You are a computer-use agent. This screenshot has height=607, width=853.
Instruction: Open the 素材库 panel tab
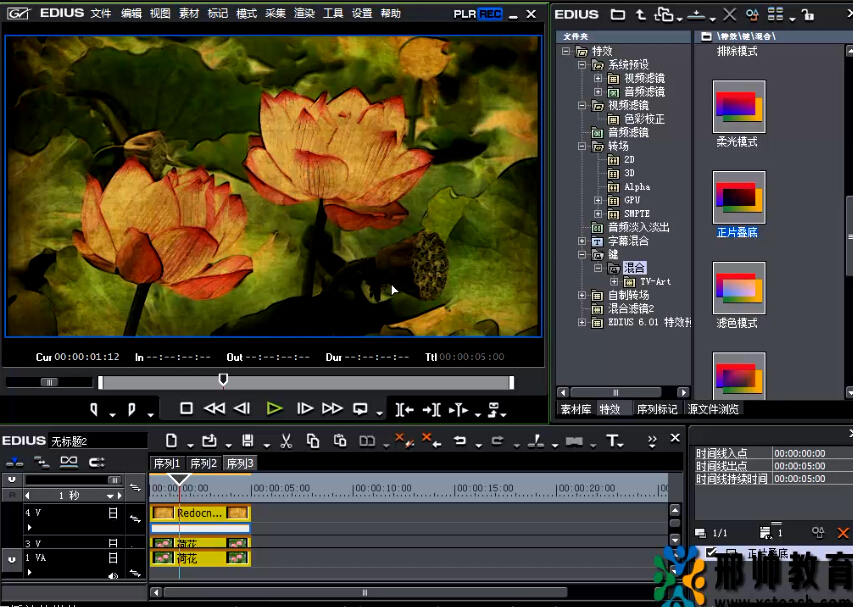(576, 409)
